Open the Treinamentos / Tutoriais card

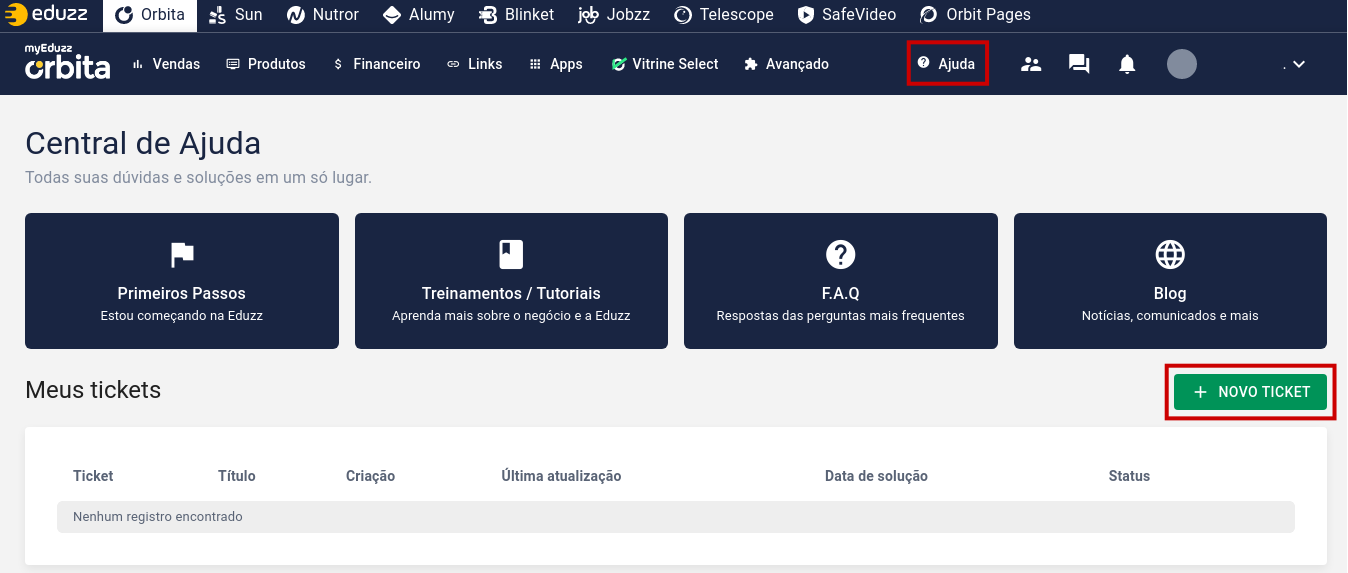511,281
